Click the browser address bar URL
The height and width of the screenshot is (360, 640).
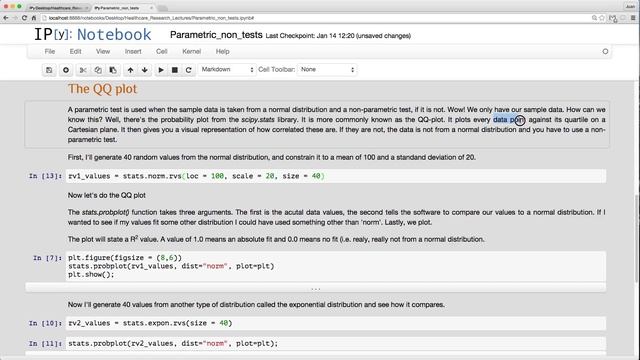[151, 18]
